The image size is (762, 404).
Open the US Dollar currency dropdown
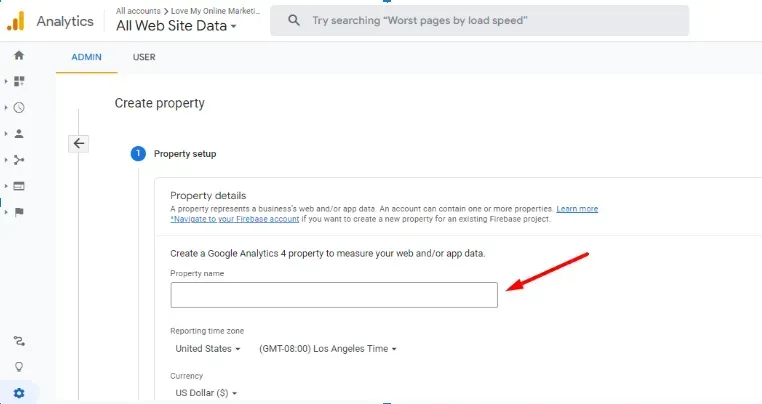[x=206, y=392]
